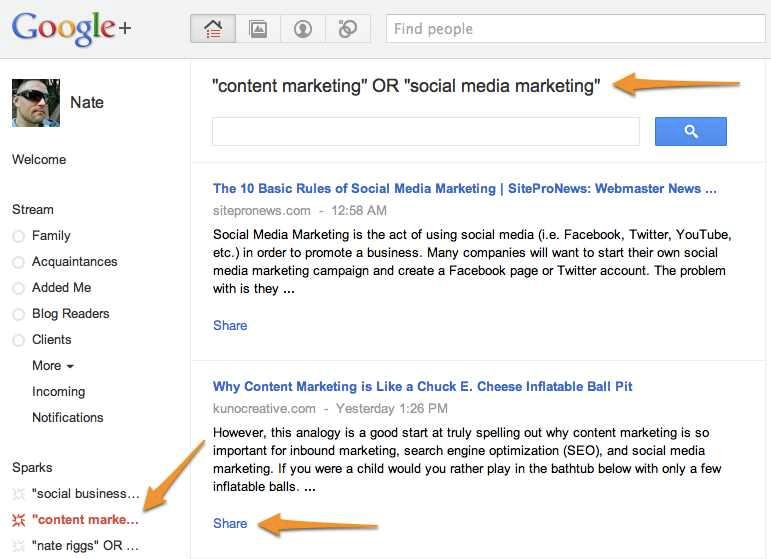The width and height of the screenshot is (771, 559).
Task: Open the Photos icon in top bar
Action: [x=258, y=29]
